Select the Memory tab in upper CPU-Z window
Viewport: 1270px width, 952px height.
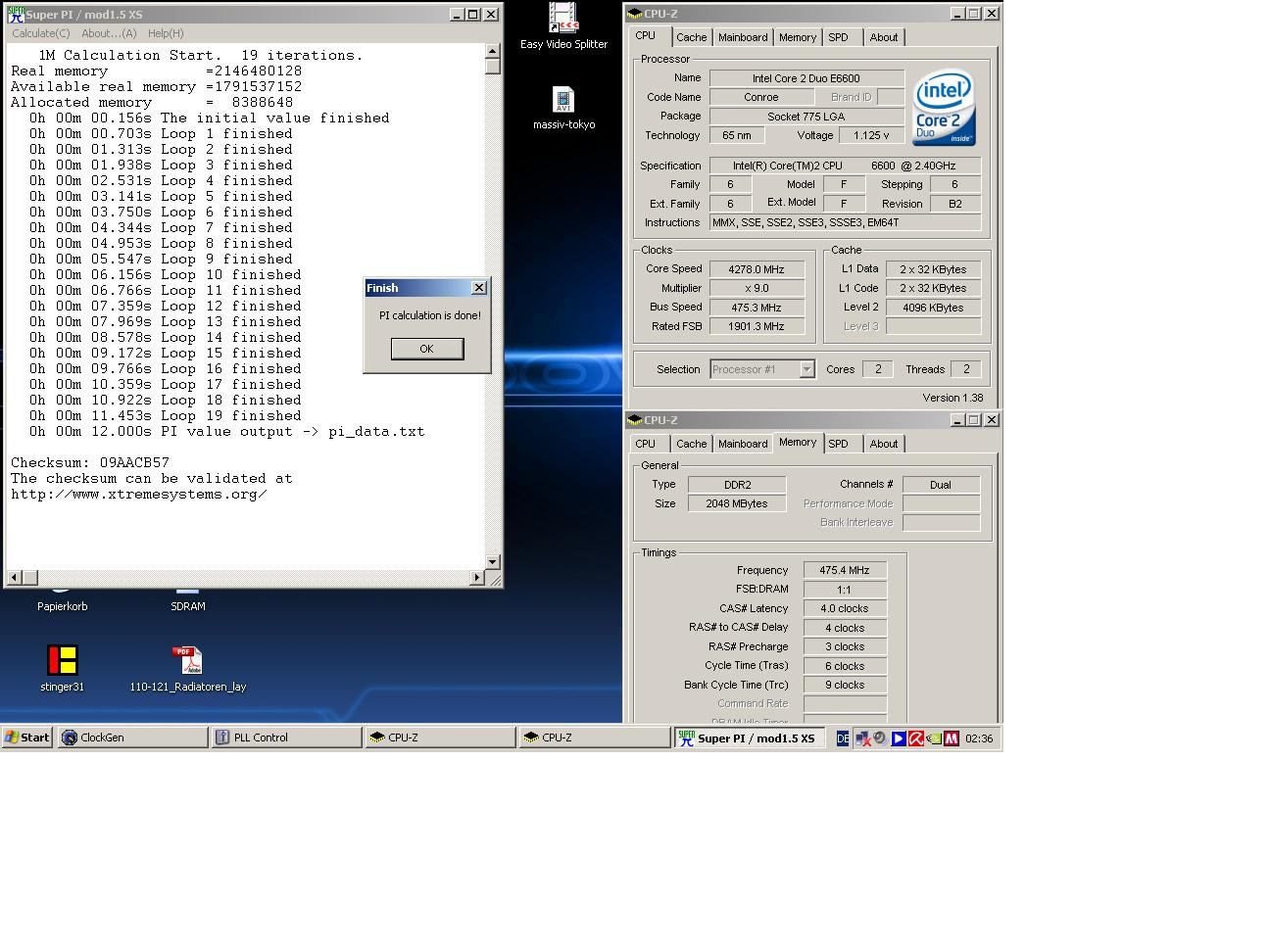(x=798, y=37)
